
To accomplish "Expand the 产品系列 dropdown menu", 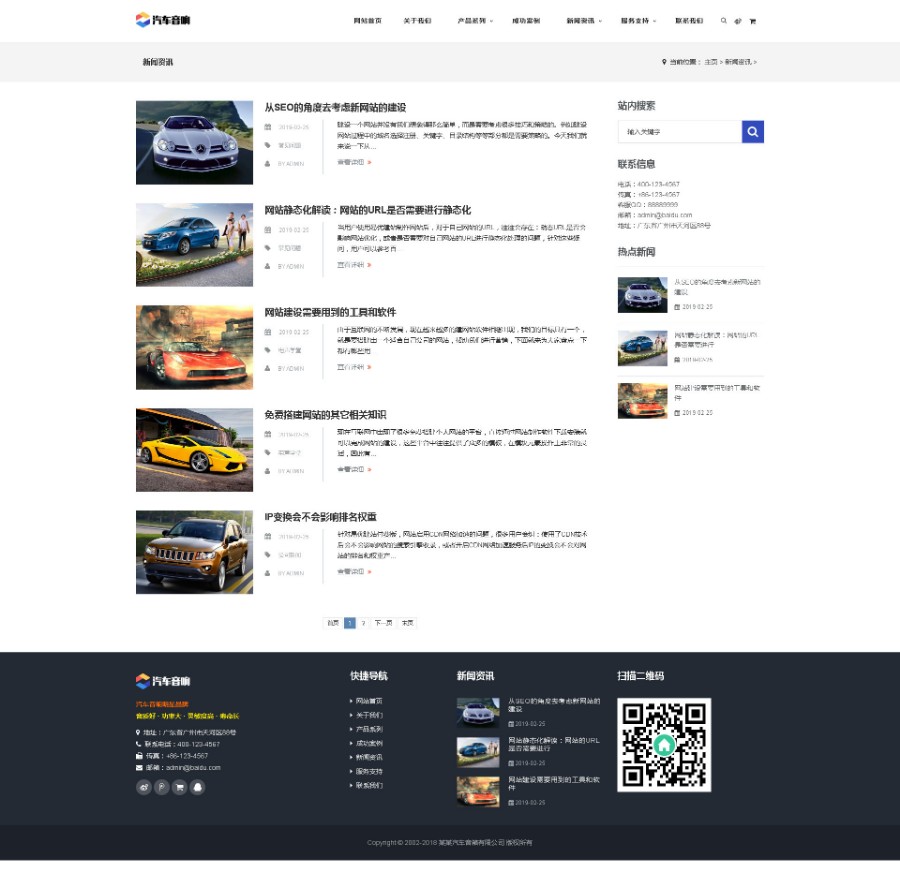I will pyautogui.click(x=474, y=21).
